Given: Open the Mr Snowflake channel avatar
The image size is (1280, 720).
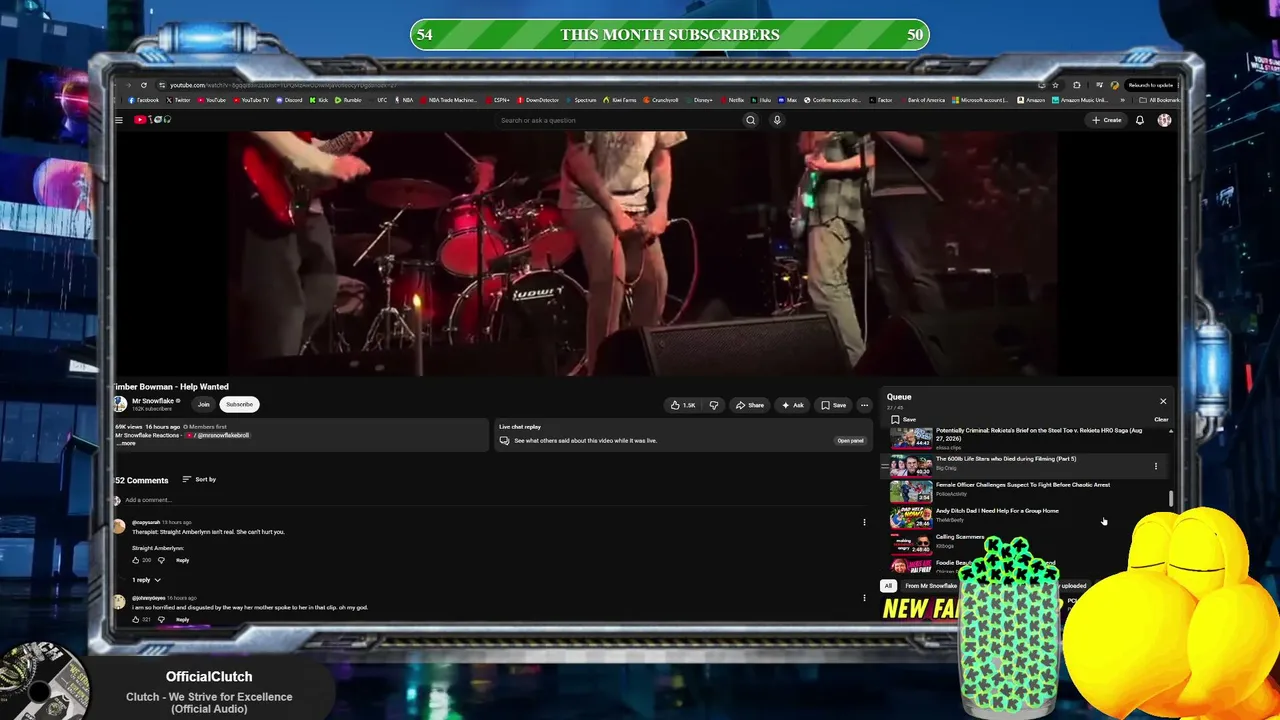Looking at the screenshot, I should pos(120,404).
